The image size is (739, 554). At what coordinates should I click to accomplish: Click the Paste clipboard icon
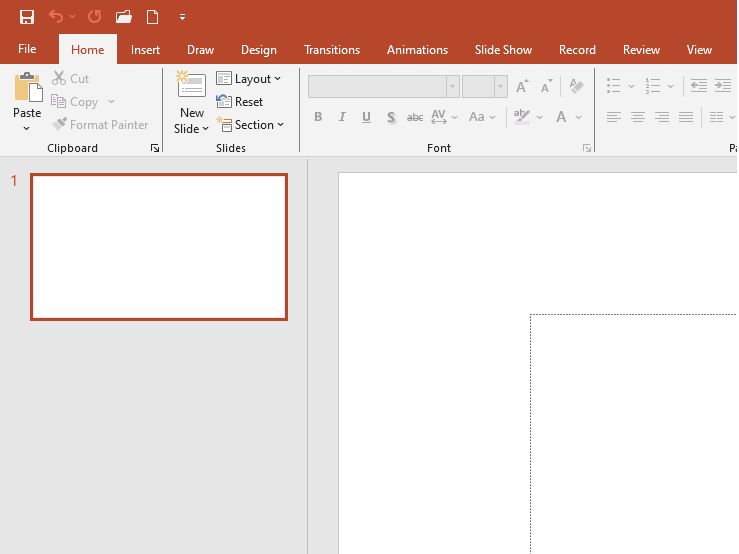[27, 89]
